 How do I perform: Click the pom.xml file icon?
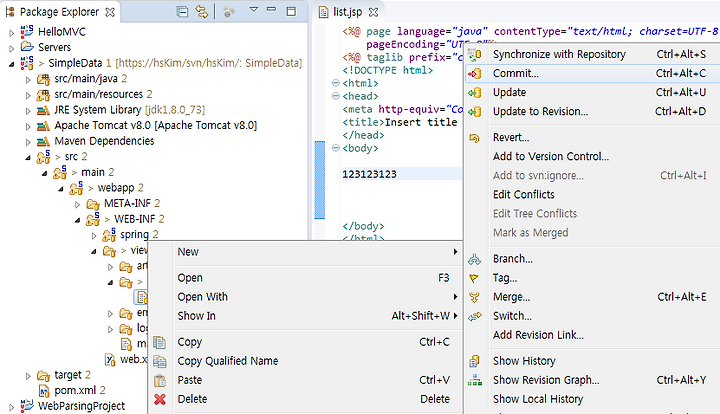pyautogui.click(x=44, y=391)
